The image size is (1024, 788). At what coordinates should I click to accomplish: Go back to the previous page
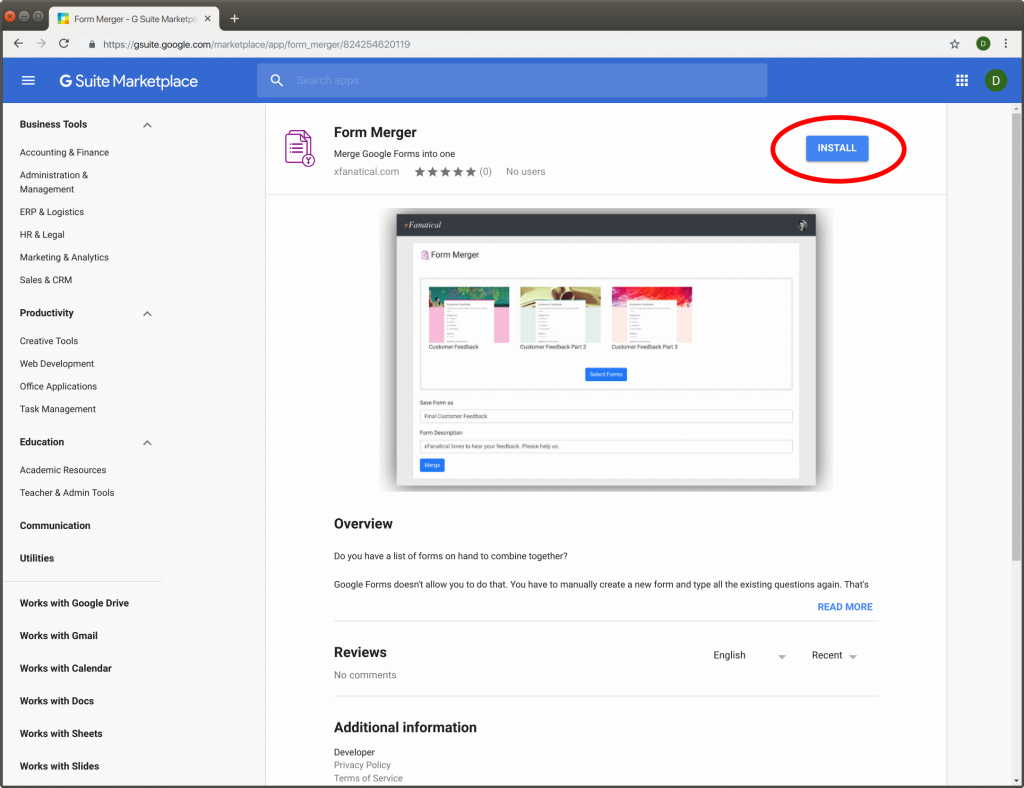pyautogui.click(x=18, y=44)
